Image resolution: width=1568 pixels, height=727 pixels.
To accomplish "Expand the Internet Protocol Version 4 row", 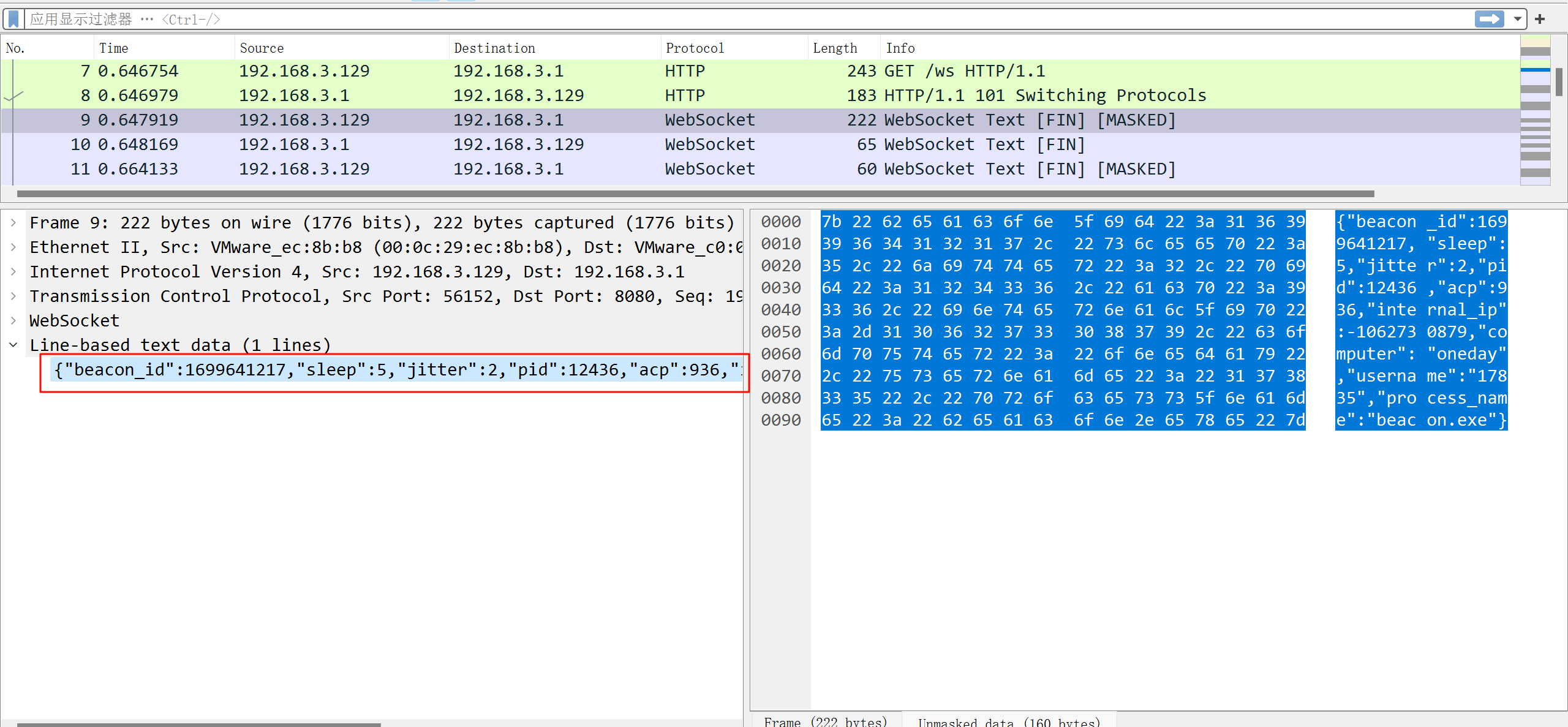I will coord(13,272).
